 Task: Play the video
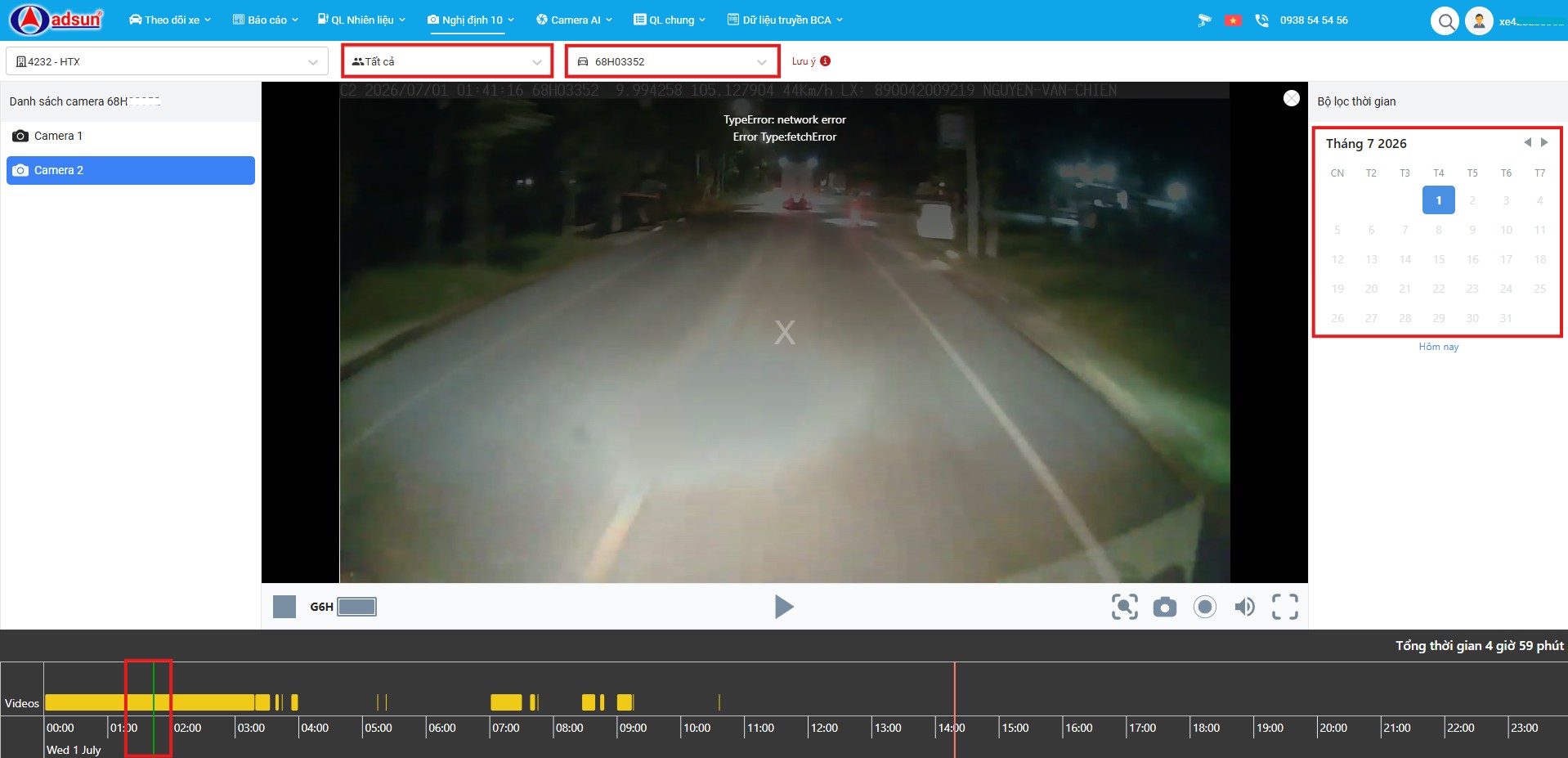coord(784,606)
